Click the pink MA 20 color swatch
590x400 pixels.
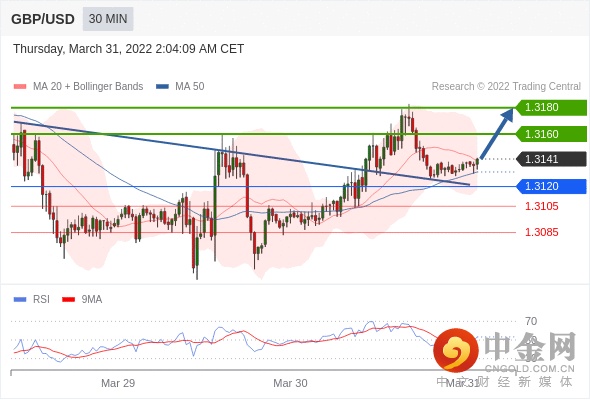click(x=20, y=87)
